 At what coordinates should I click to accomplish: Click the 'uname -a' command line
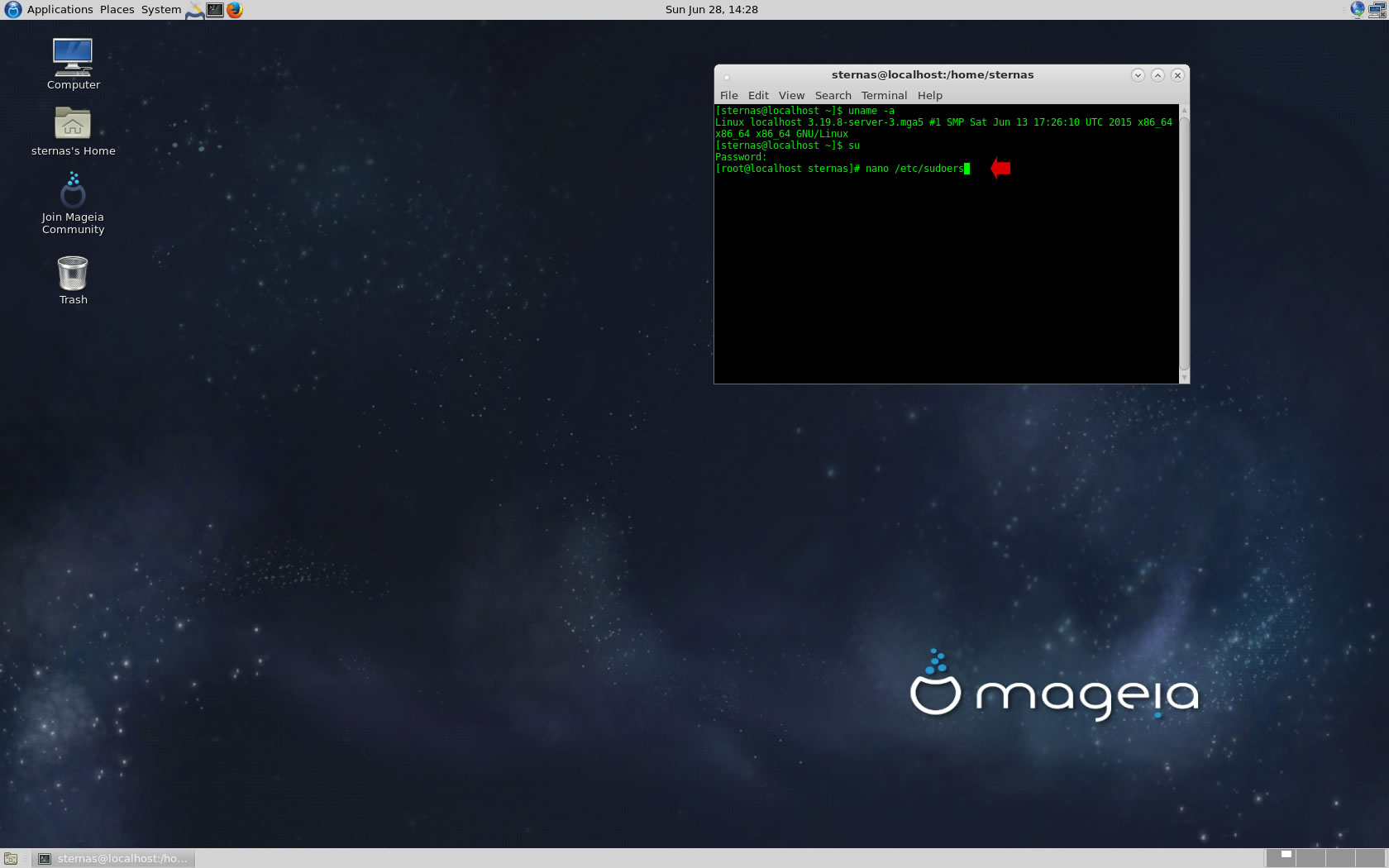[x=804, y=111]
